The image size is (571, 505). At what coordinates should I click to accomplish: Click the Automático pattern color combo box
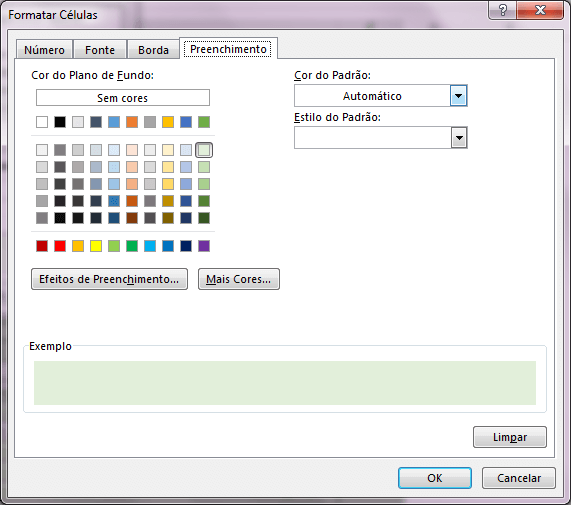click(381, 96)
